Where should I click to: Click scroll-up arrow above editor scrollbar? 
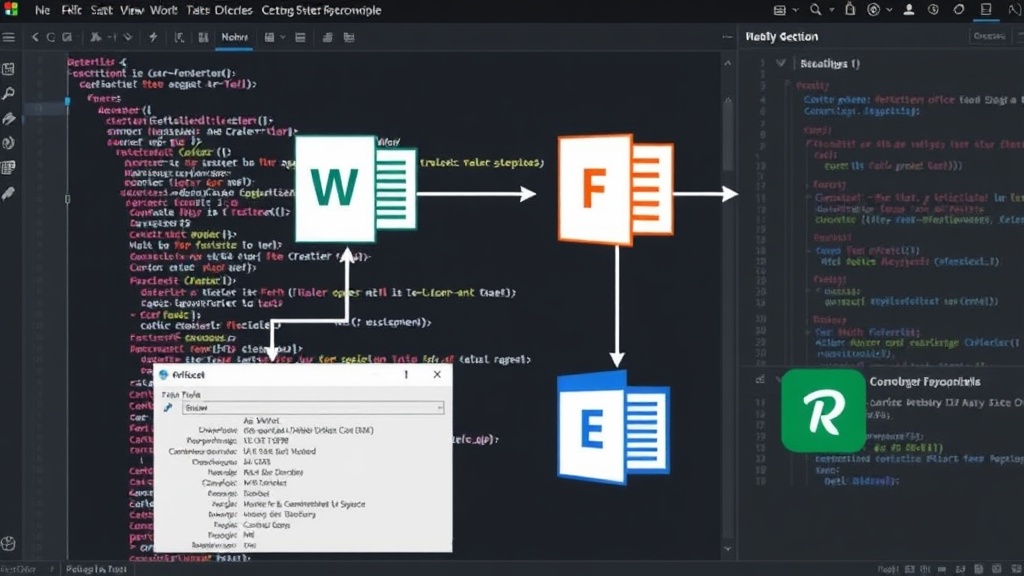pyautogui.click(x=728, y=63)
